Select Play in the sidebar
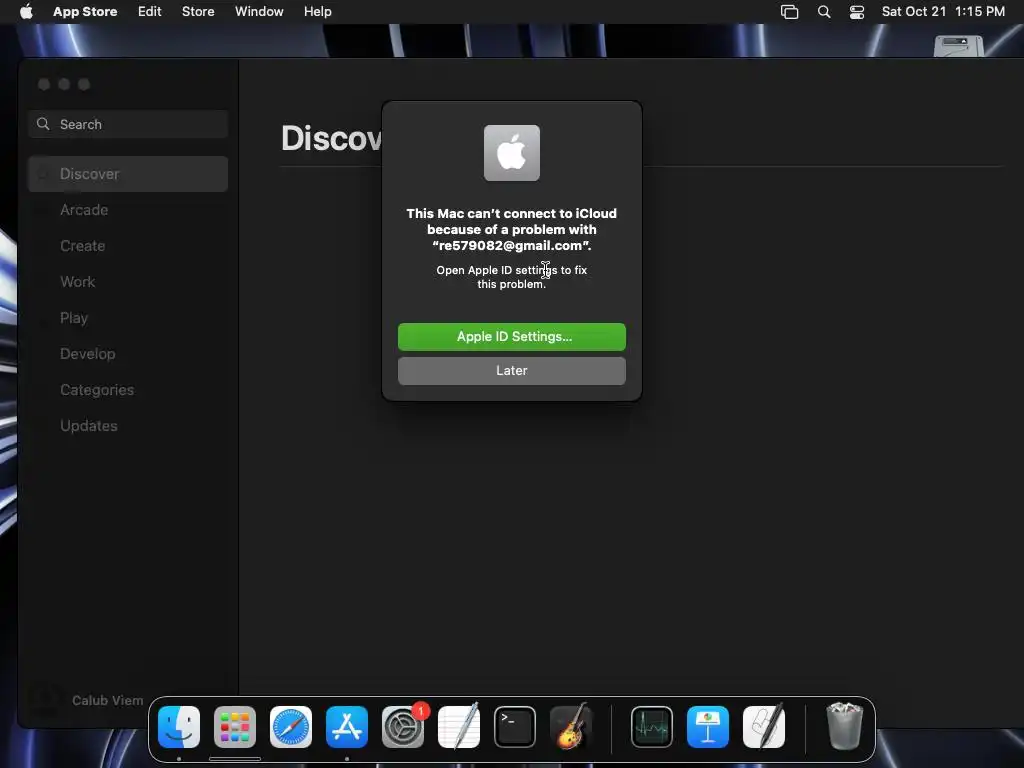Viewport: 1024px width, 768px height. pos(128,317)
